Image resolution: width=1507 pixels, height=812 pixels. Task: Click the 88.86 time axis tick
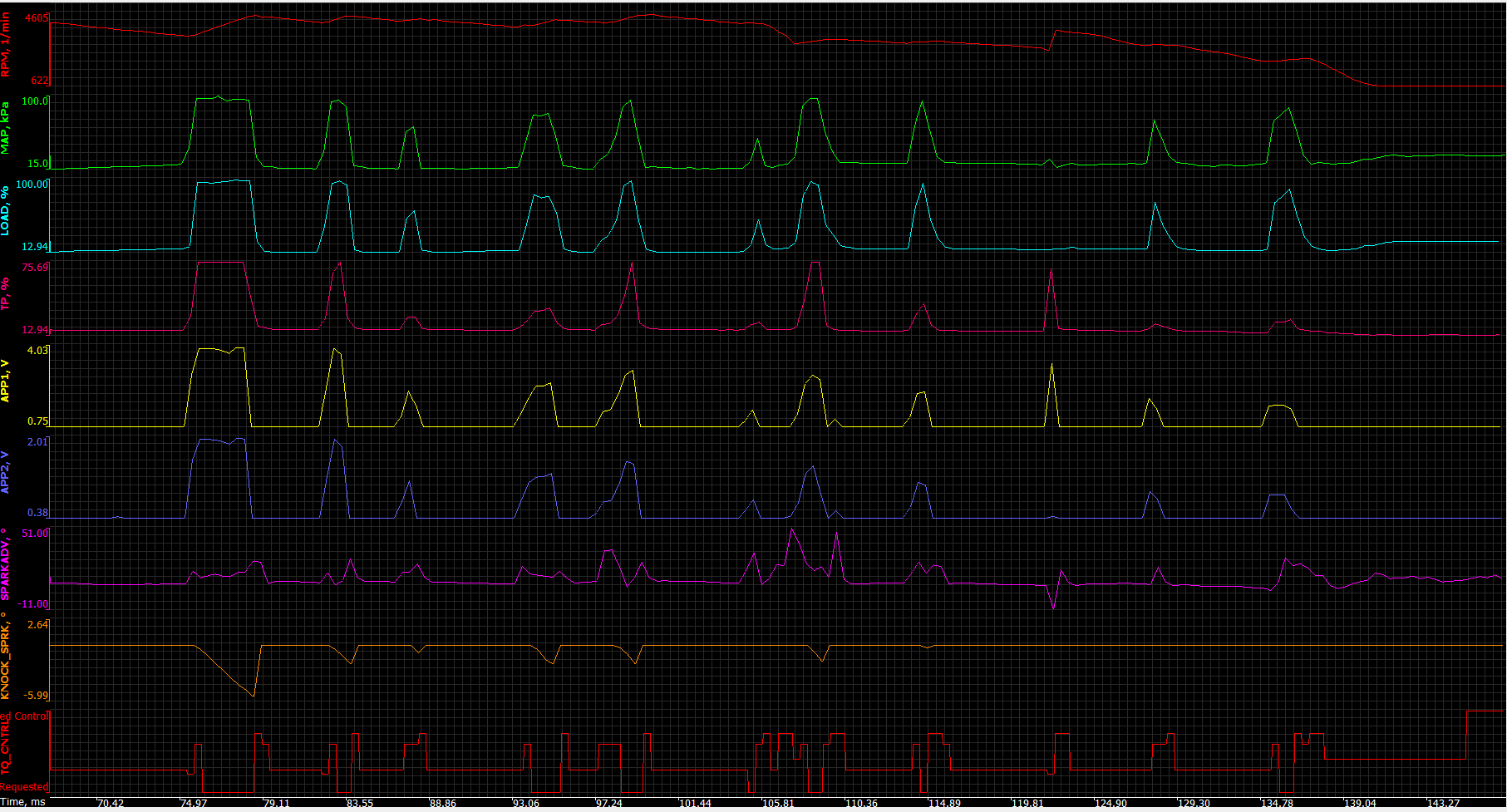point(443,803)
